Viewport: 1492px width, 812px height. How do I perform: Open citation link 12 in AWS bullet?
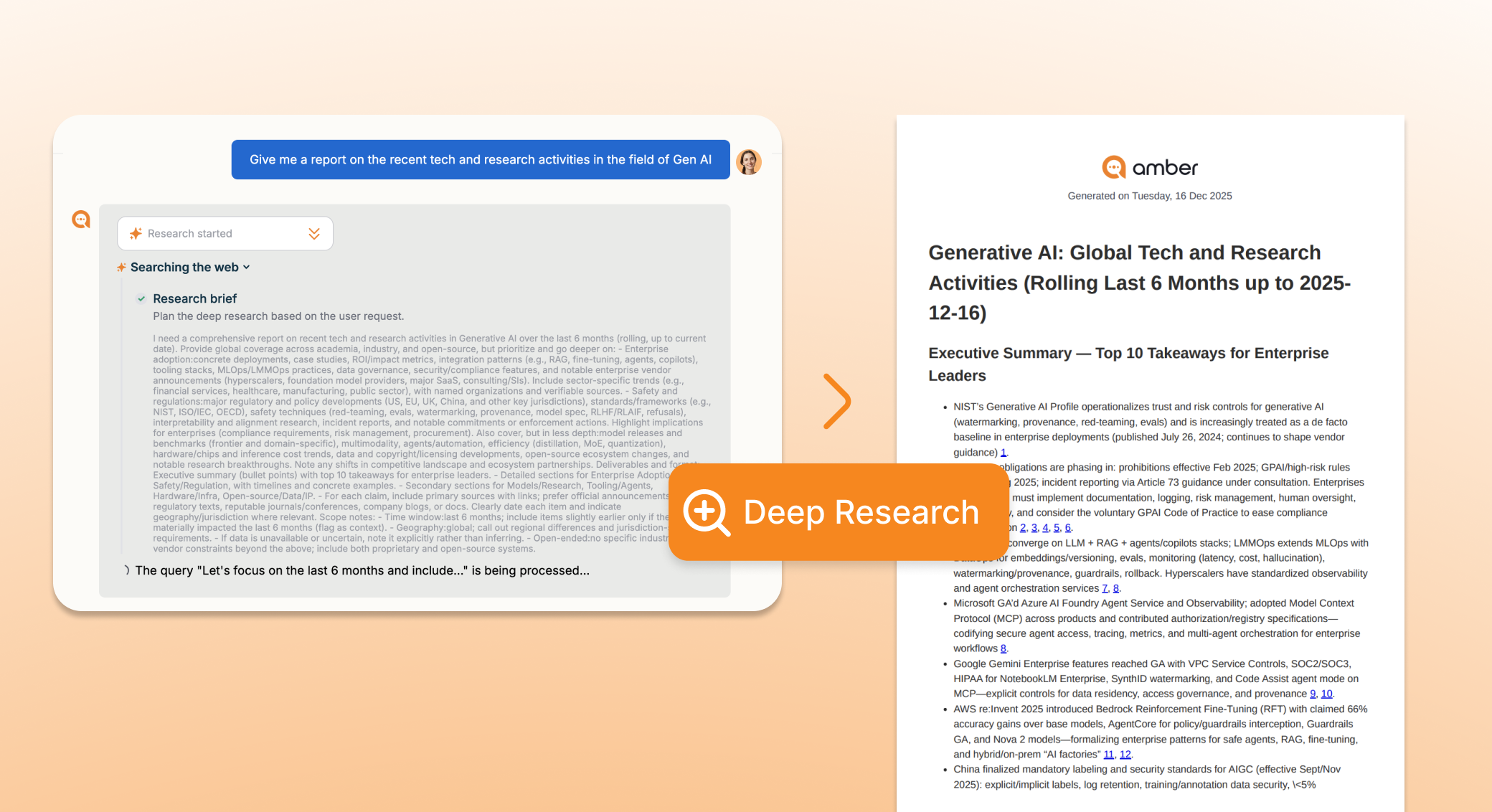(1125, 755)
